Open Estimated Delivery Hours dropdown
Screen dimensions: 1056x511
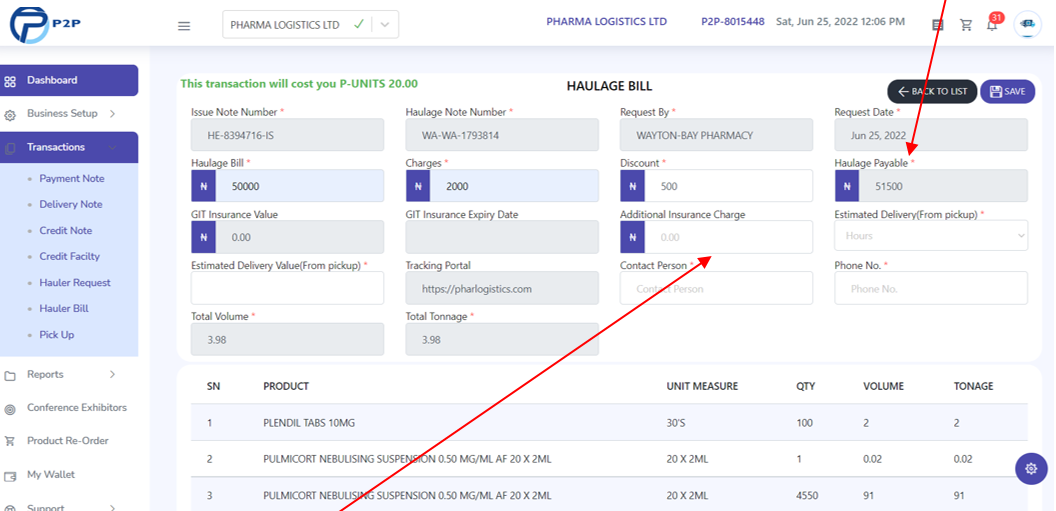pyautogui.click(x=931, y=236)
